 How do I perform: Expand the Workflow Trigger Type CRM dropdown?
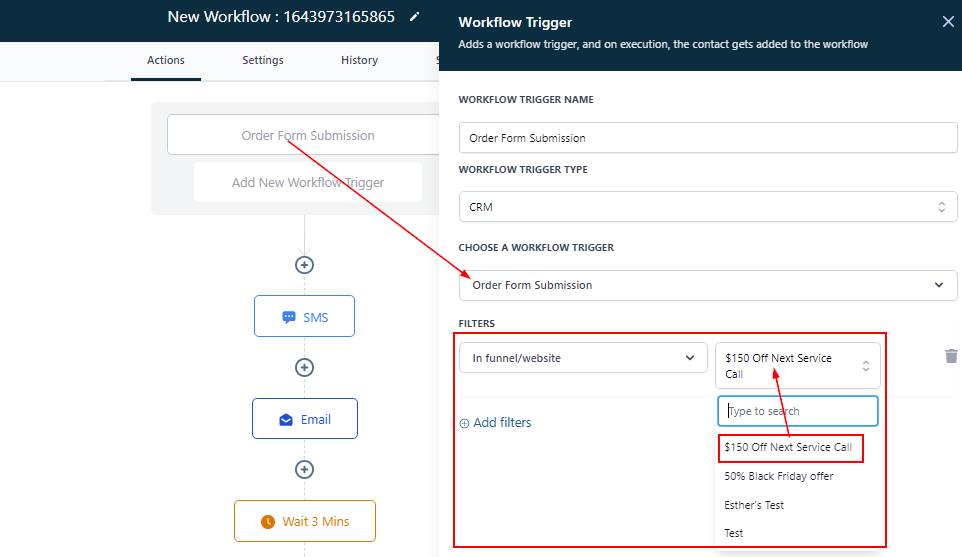[x=708, y=207]
